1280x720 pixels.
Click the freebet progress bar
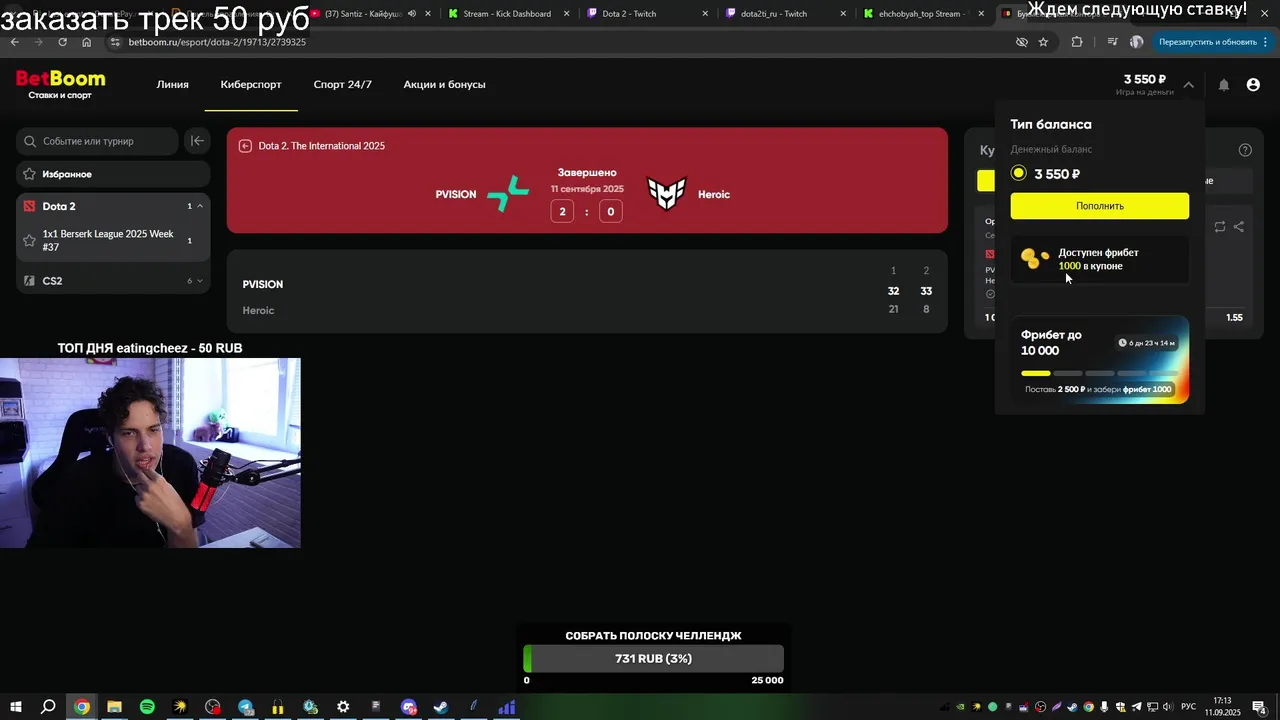[1099, 373]
